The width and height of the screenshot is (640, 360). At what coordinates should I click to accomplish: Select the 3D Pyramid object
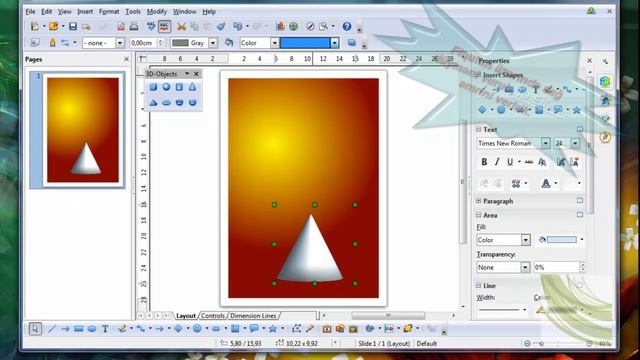point(153,102)
